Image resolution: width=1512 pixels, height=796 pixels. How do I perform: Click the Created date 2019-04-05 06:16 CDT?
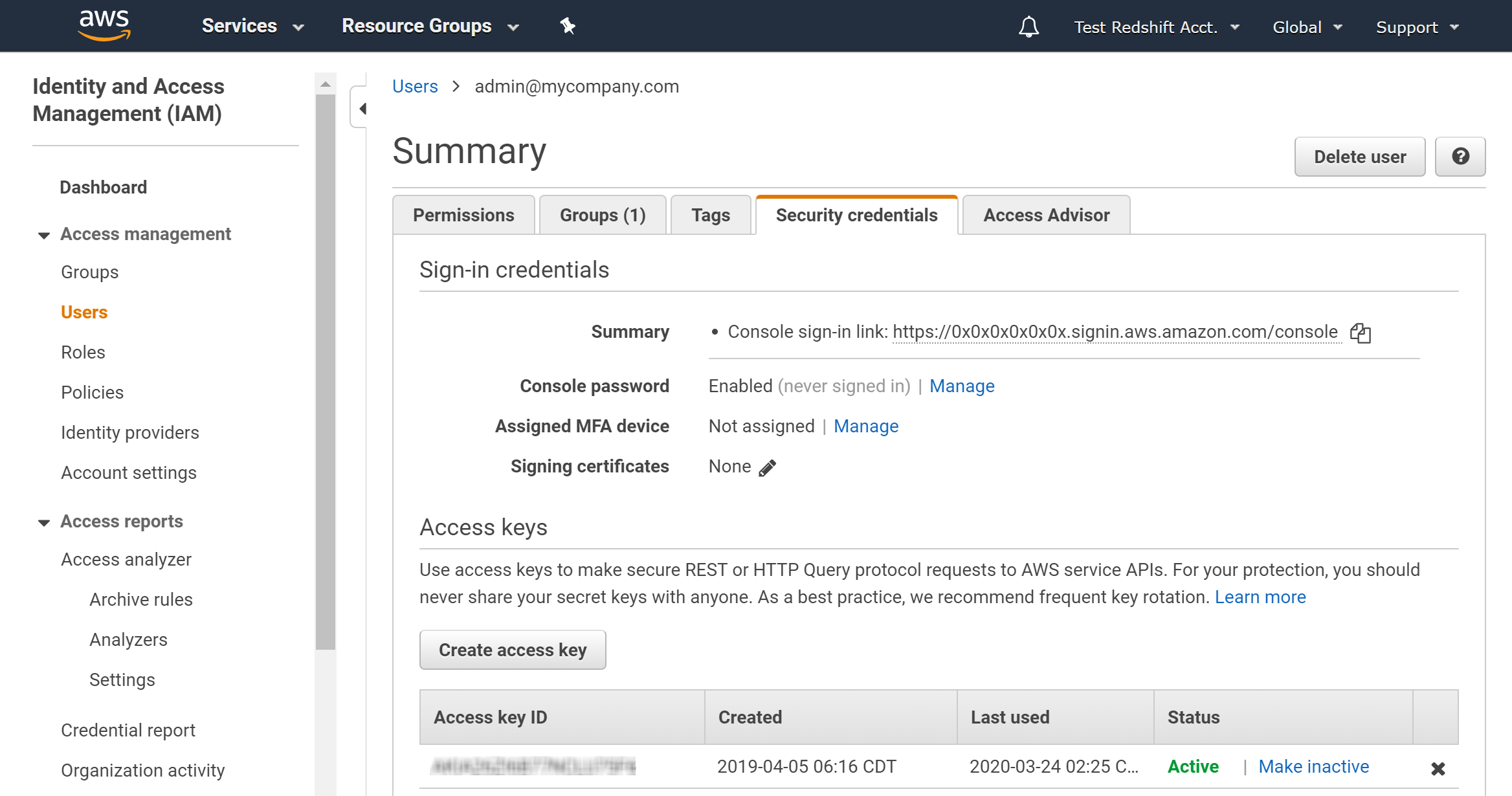coord(806,766)
